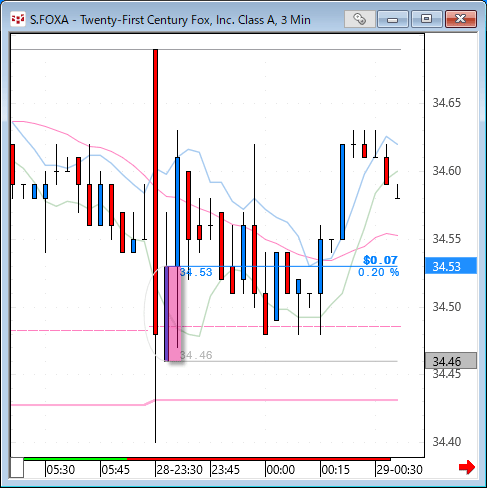Click the green session bar on the time axis

[75, 459]
